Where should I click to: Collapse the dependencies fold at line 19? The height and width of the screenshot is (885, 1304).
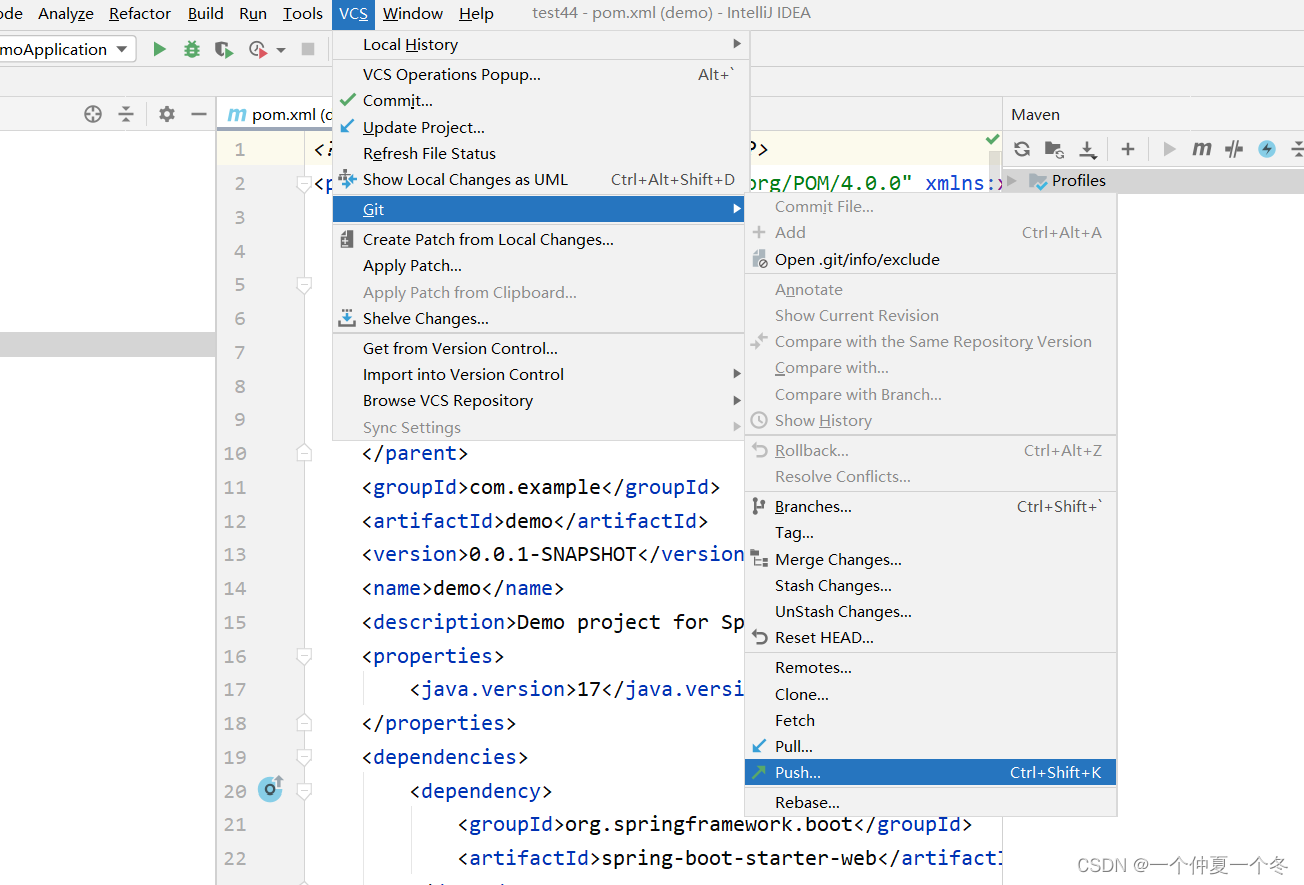pyautogui.click(x=304, y=757)
